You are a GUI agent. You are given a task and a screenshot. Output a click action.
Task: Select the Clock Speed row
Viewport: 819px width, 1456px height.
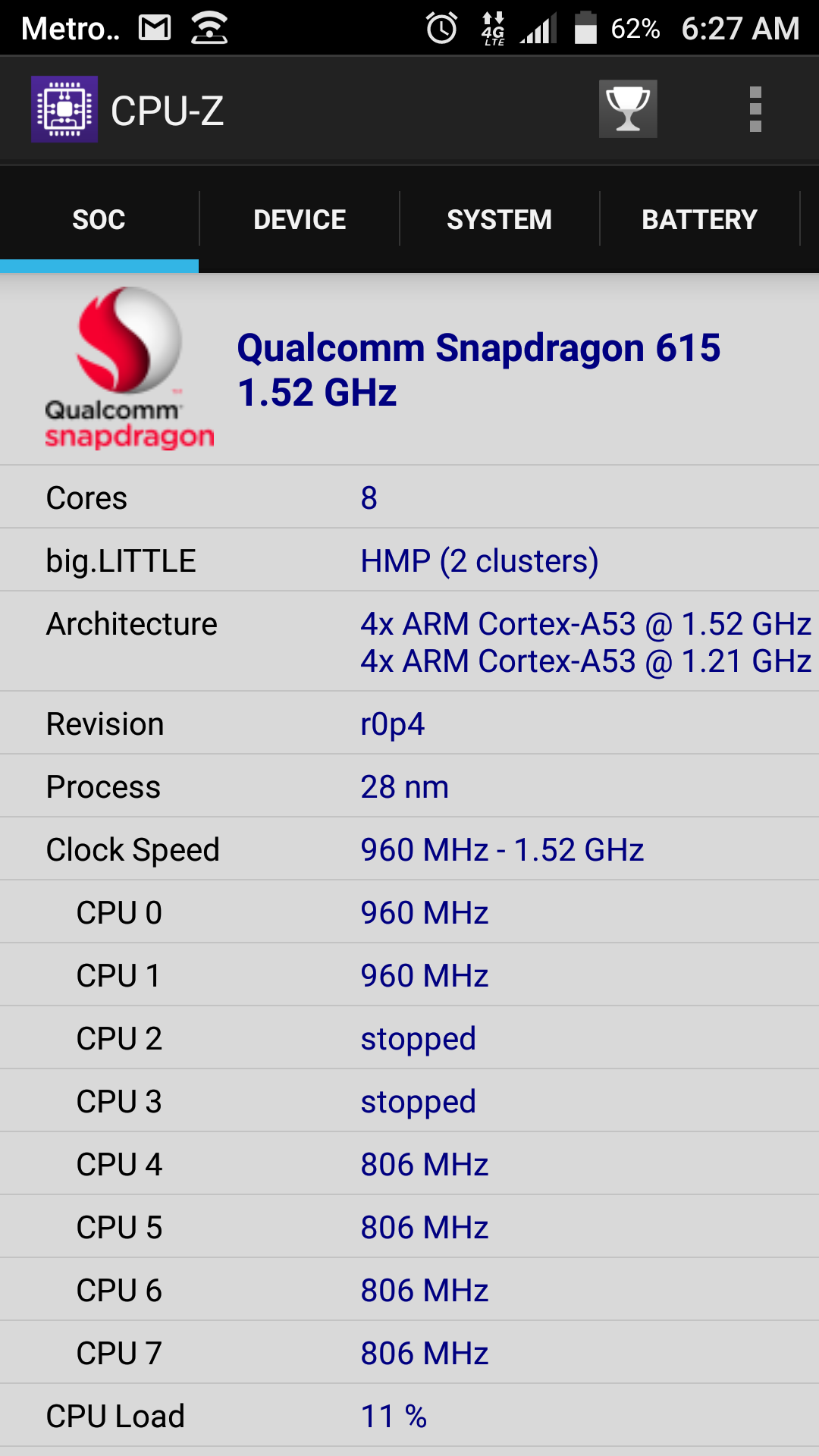coord(409,849)
